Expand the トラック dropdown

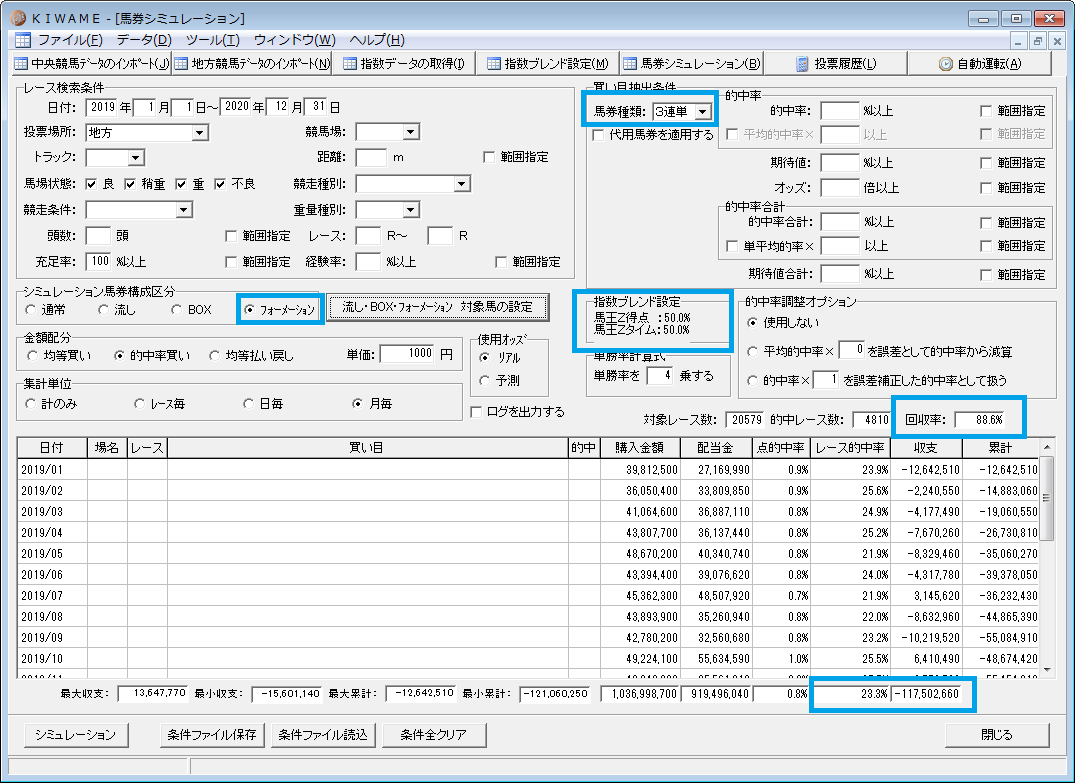click(x=136, y=158)
